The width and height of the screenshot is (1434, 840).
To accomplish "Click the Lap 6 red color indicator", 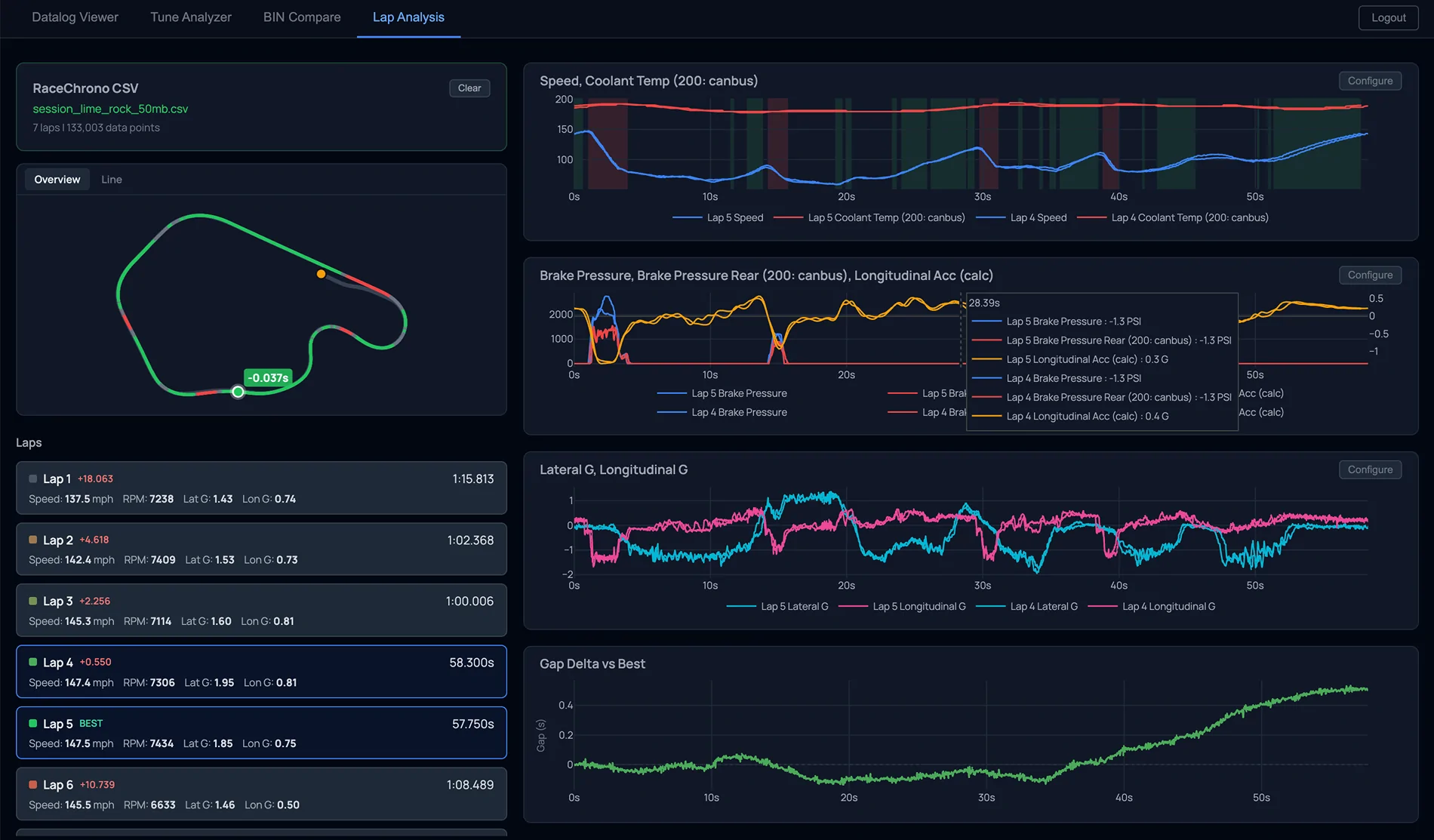I will [x=33, y=785].
